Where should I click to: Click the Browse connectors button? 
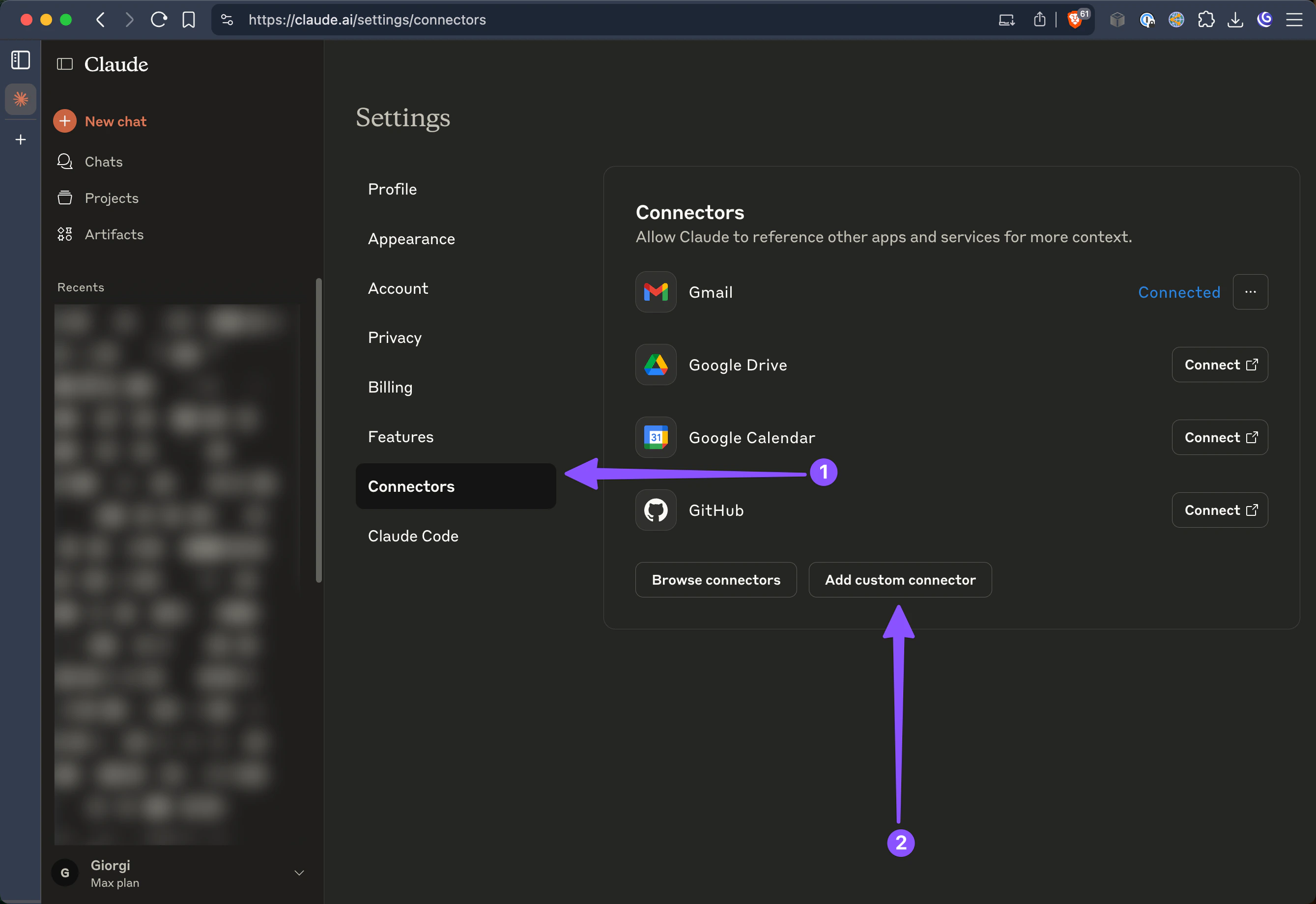click(x=715, y=579)
